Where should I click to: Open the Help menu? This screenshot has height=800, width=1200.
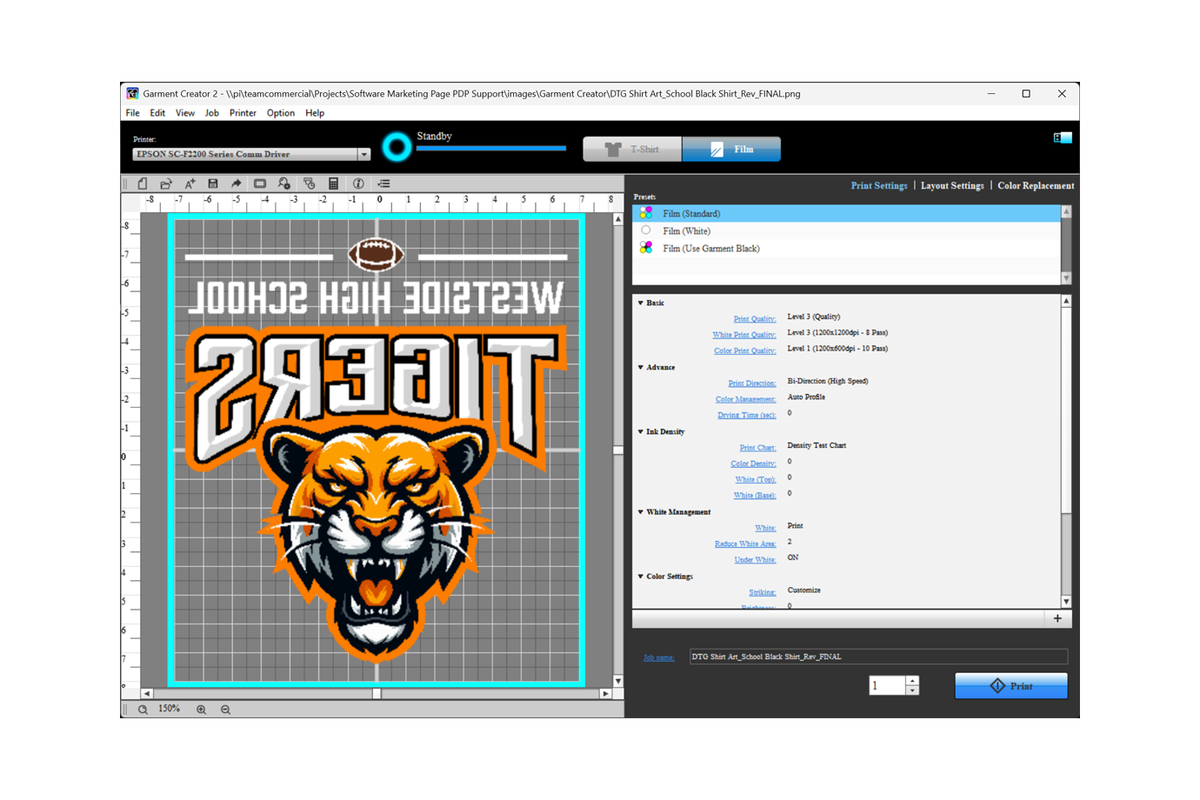315,113
